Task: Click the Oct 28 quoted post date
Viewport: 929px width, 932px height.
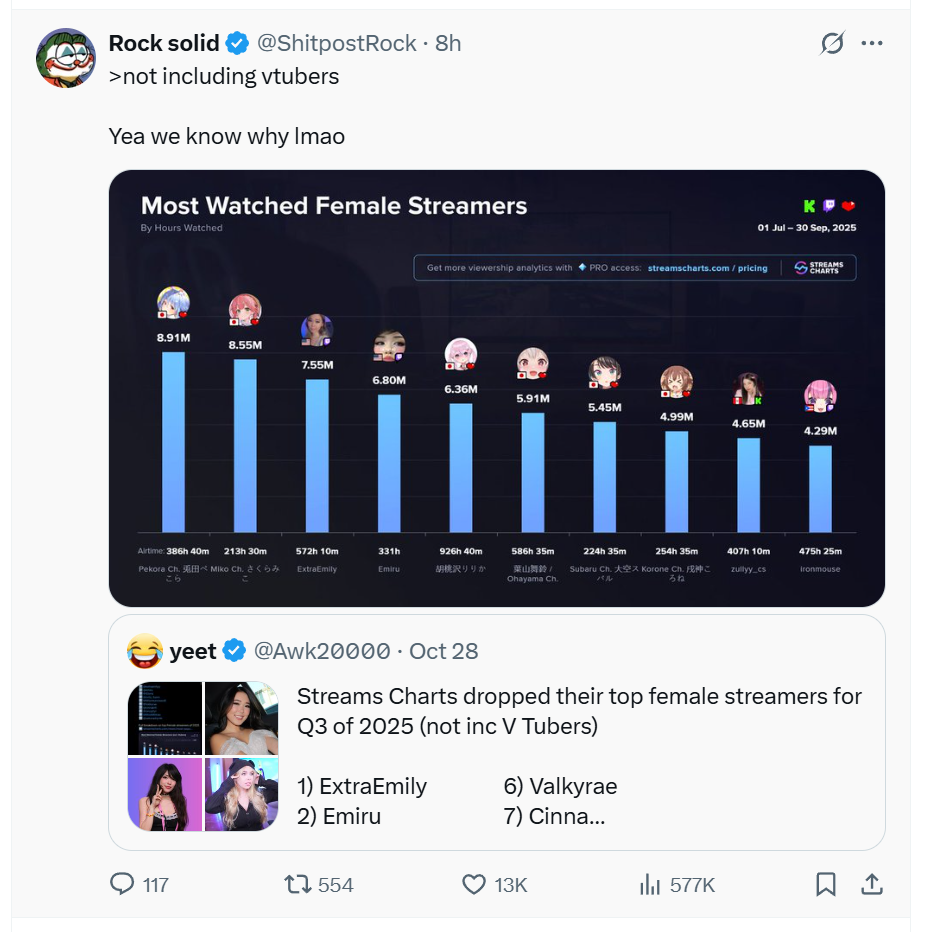Action: pos(444,651)
